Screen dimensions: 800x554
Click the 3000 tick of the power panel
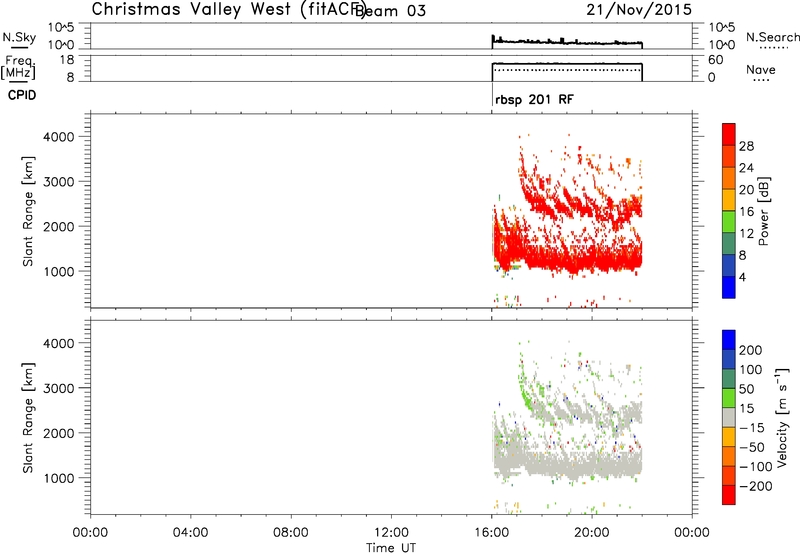point(59,182)
